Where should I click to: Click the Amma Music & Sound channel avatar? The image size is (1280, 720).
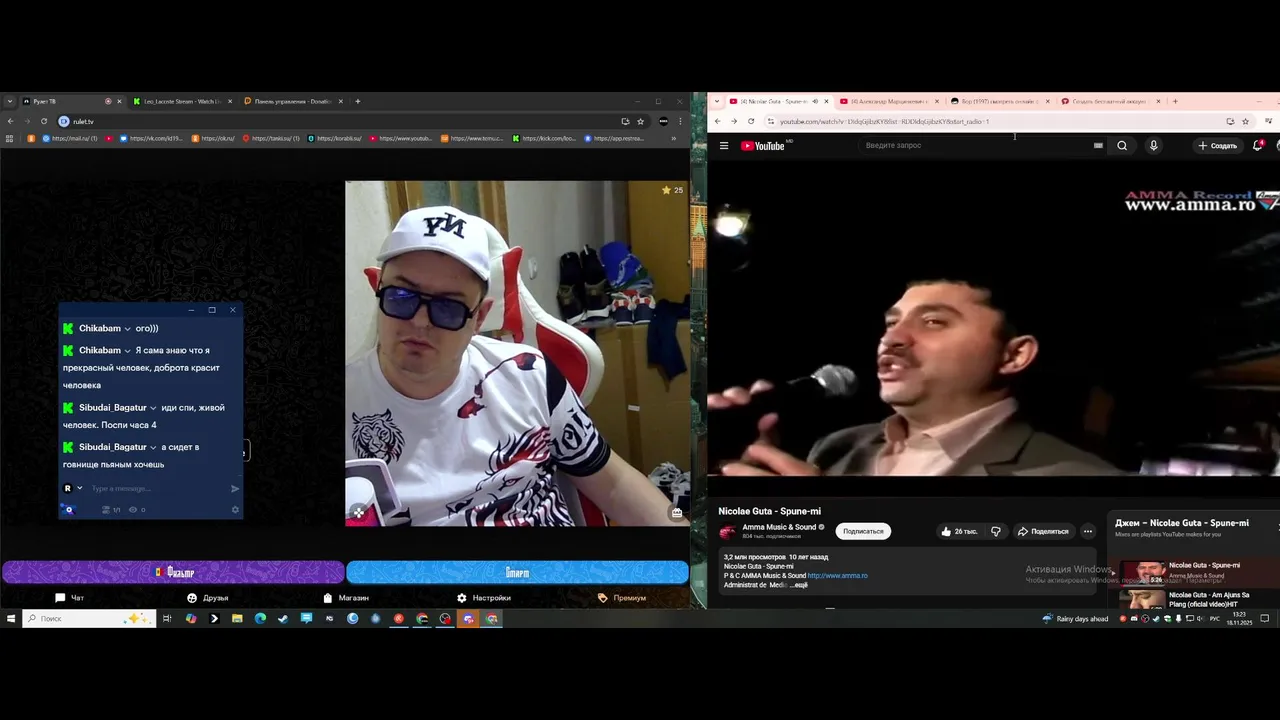pos(727,531)
